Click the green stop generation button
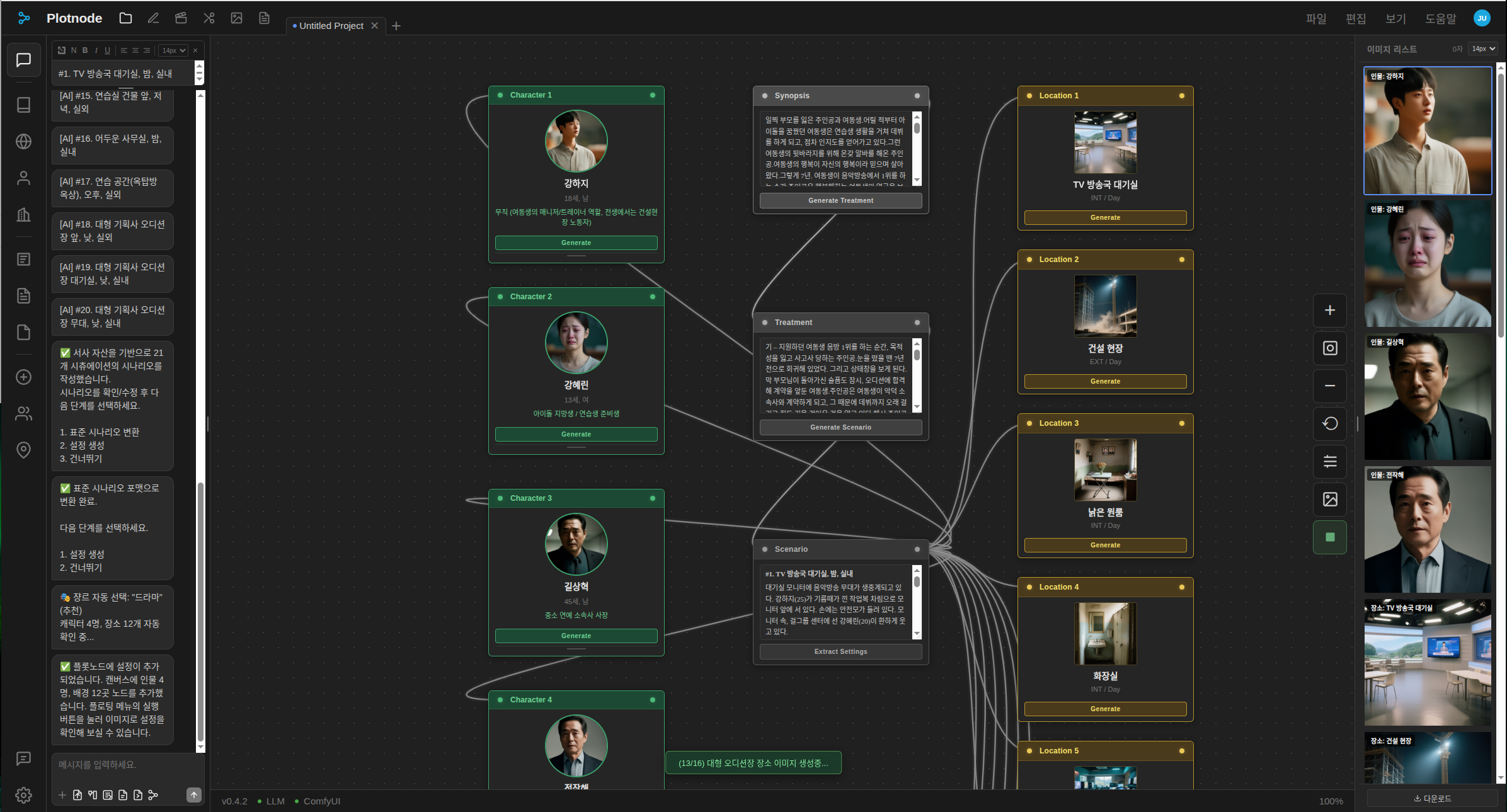Screen dimensions: 1507x812 (x=1330, y=537)
